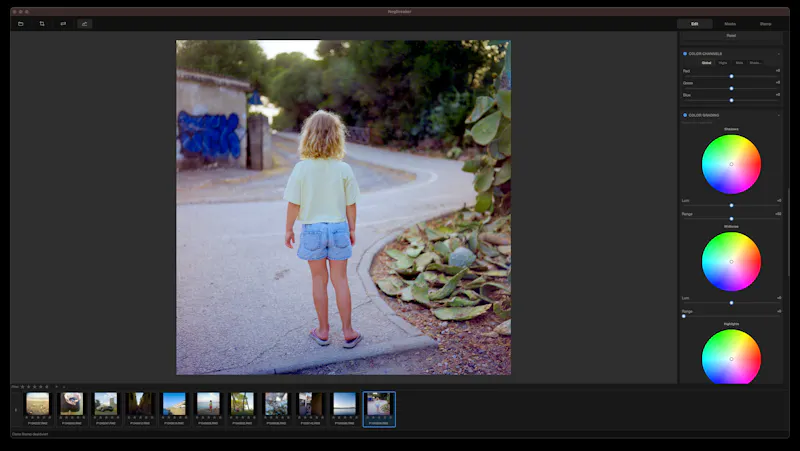Select the Global button in Color Channels

click(x=707, y=63)
